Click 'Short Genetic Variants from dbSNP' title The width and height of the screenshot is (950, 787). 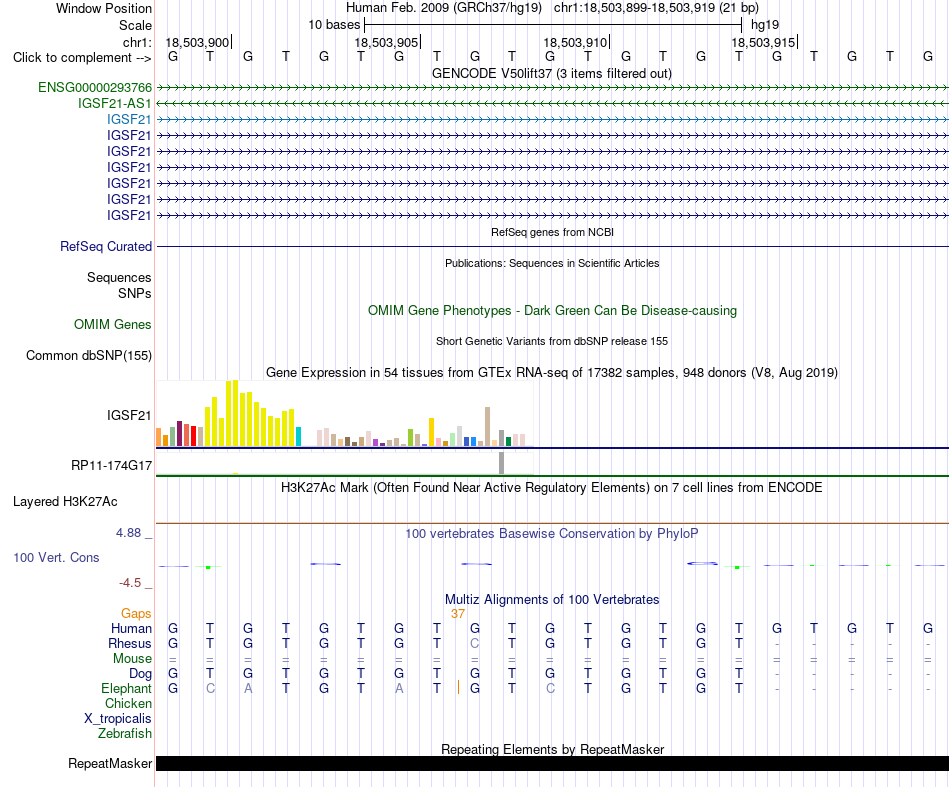(552, 341)
